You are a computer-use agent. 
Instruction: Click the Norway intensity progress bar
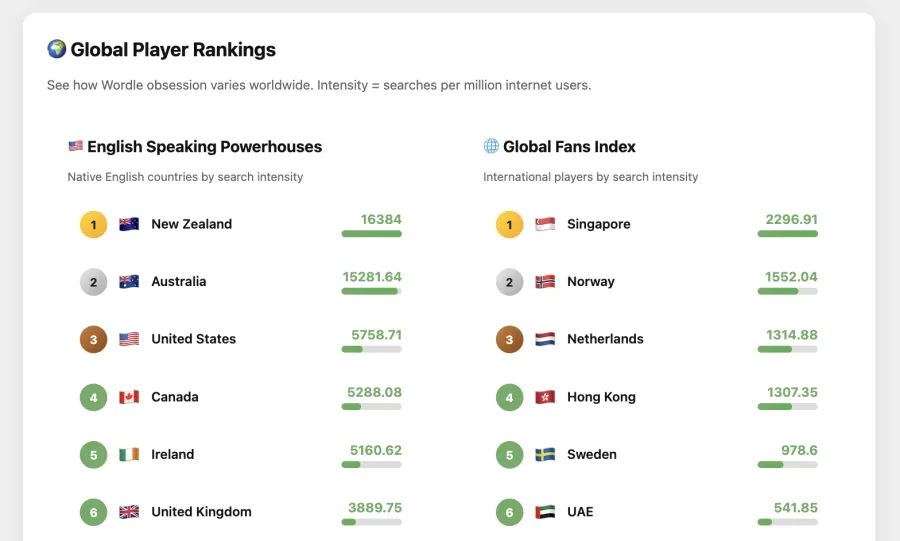pos(788,291)
